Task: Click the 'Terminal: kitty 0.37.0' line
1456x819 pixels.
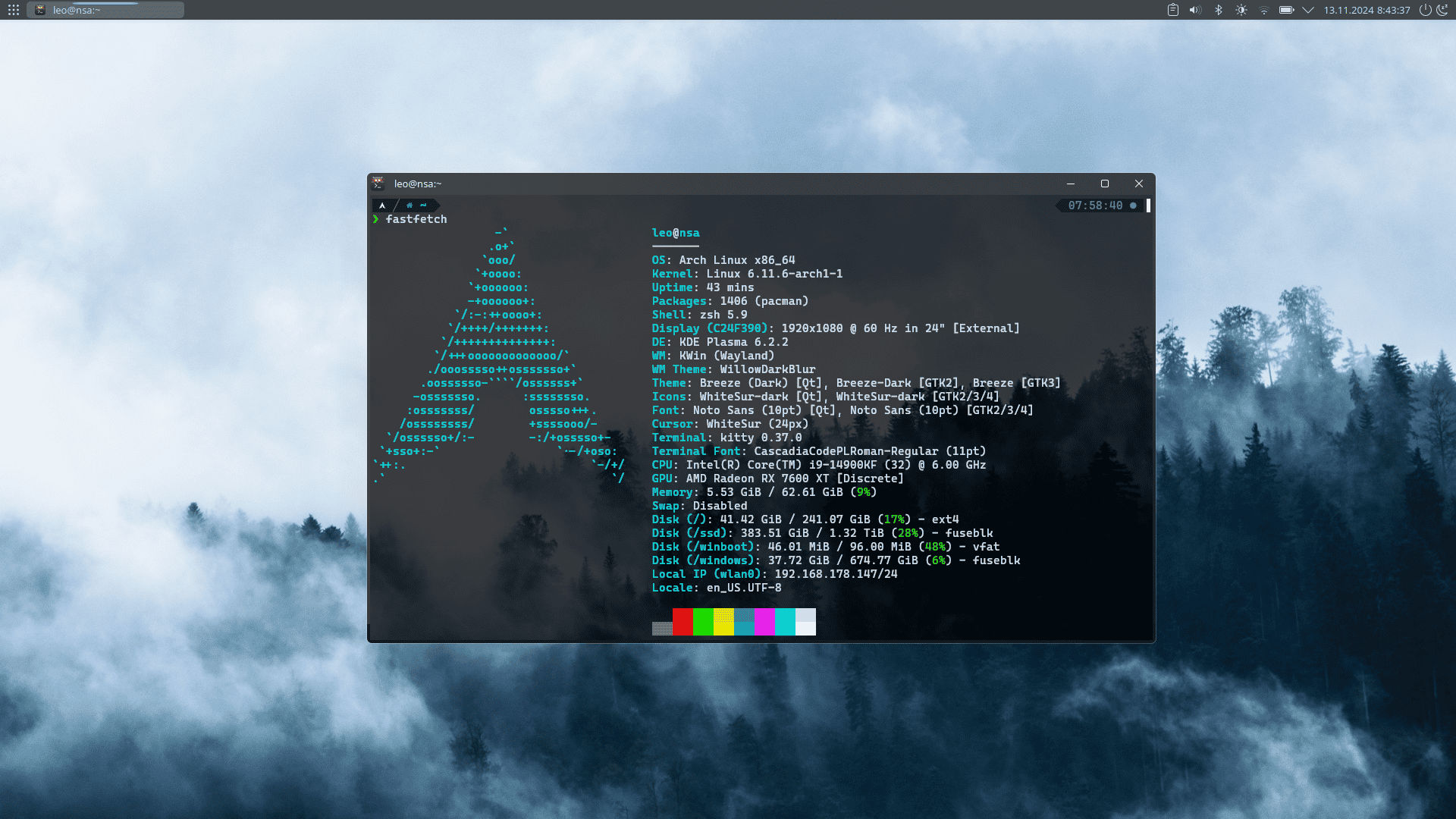Action: point(726,438)
